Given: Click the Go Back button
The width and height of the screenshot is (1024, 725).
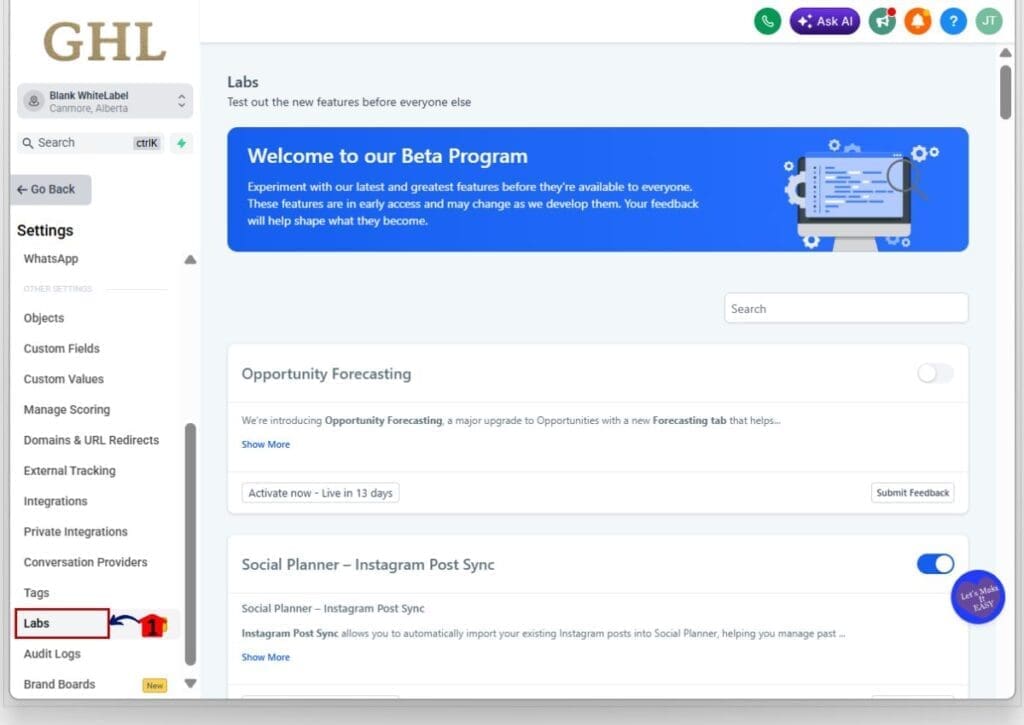Looking at the screenshot, I should pyautogui.click(x=50, y=189).
